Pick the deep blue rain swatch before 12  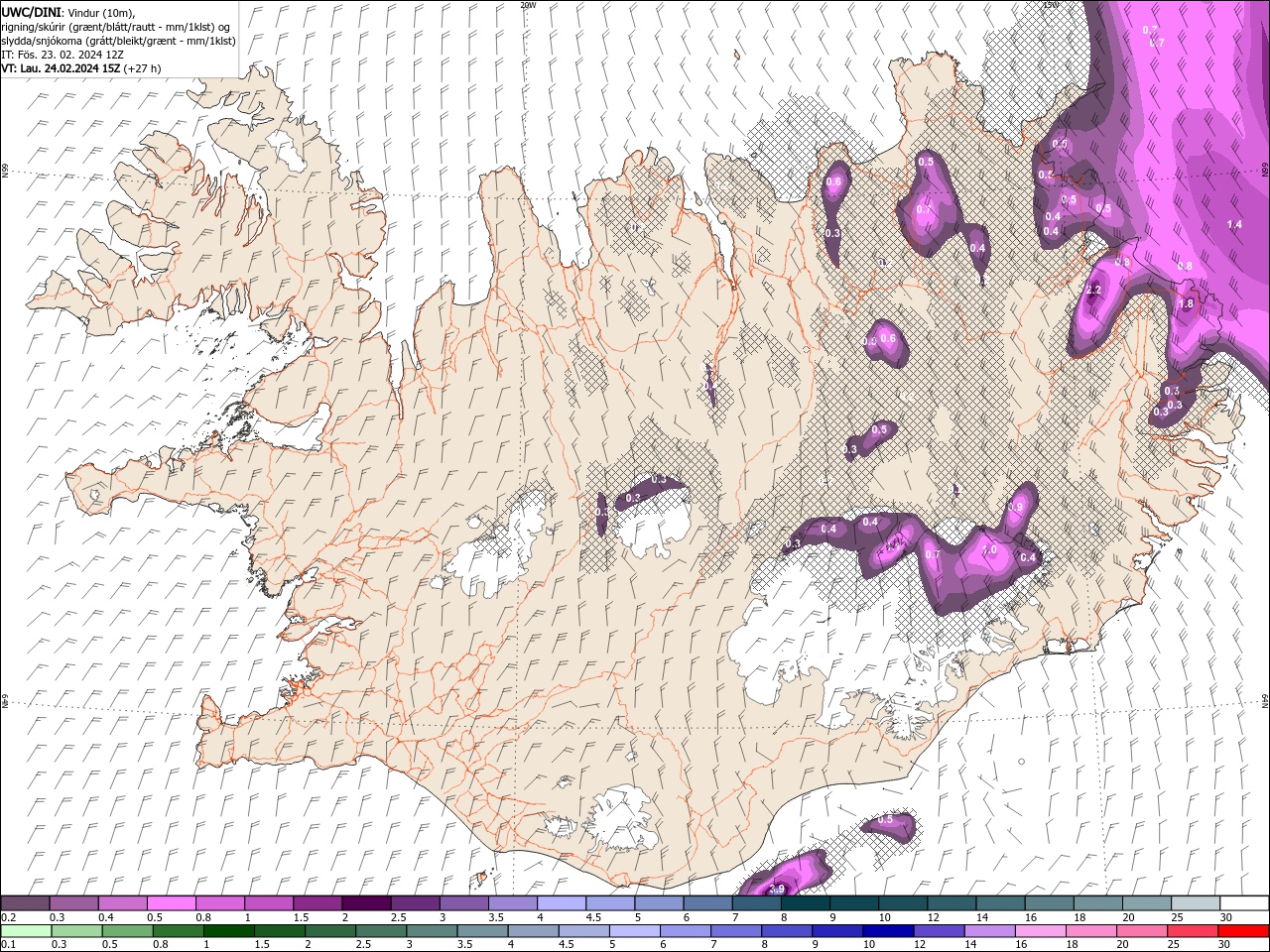(x=888, y=931)
